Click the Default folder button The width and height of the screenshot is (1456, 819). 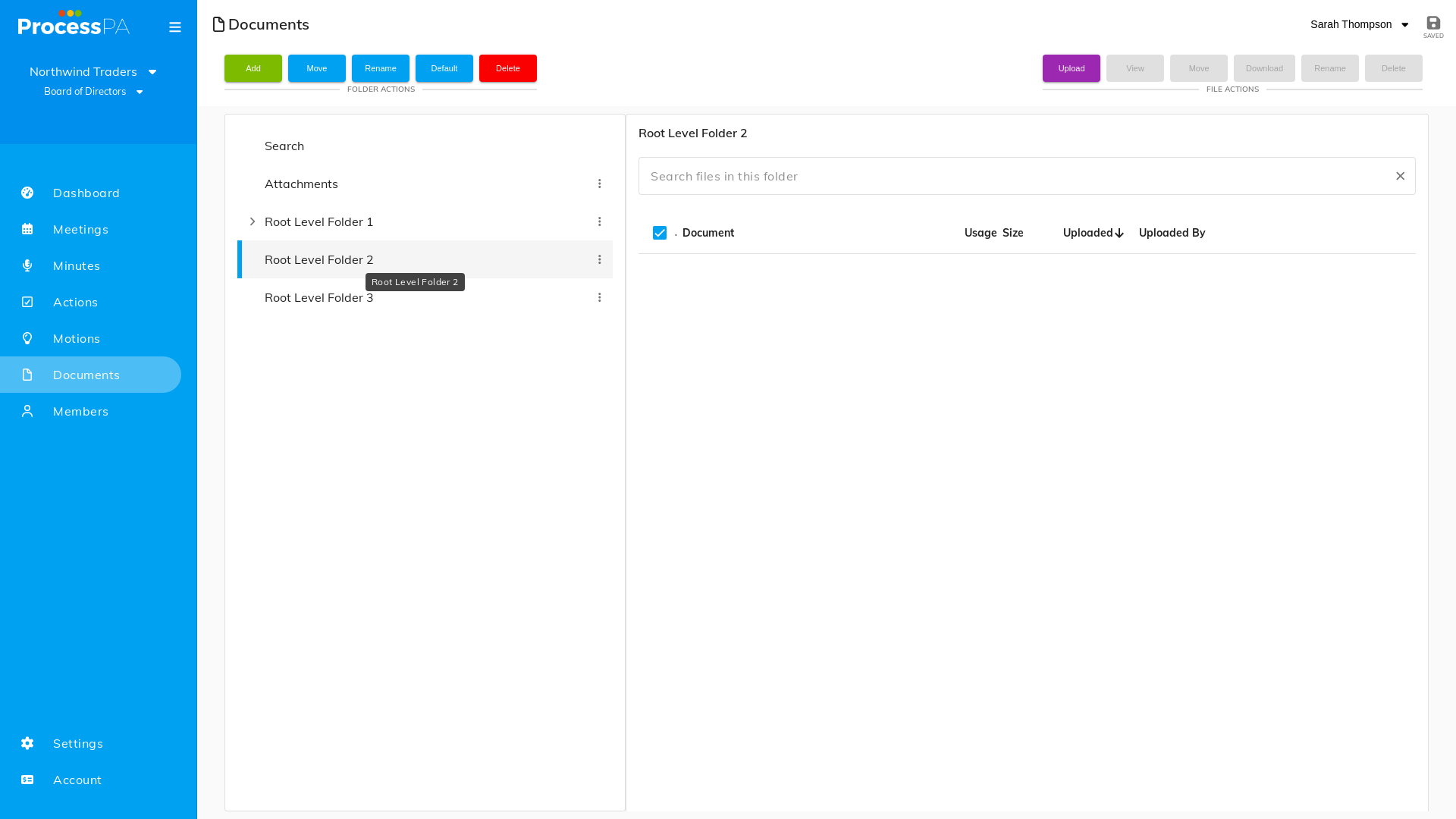[x=444, y=68]
